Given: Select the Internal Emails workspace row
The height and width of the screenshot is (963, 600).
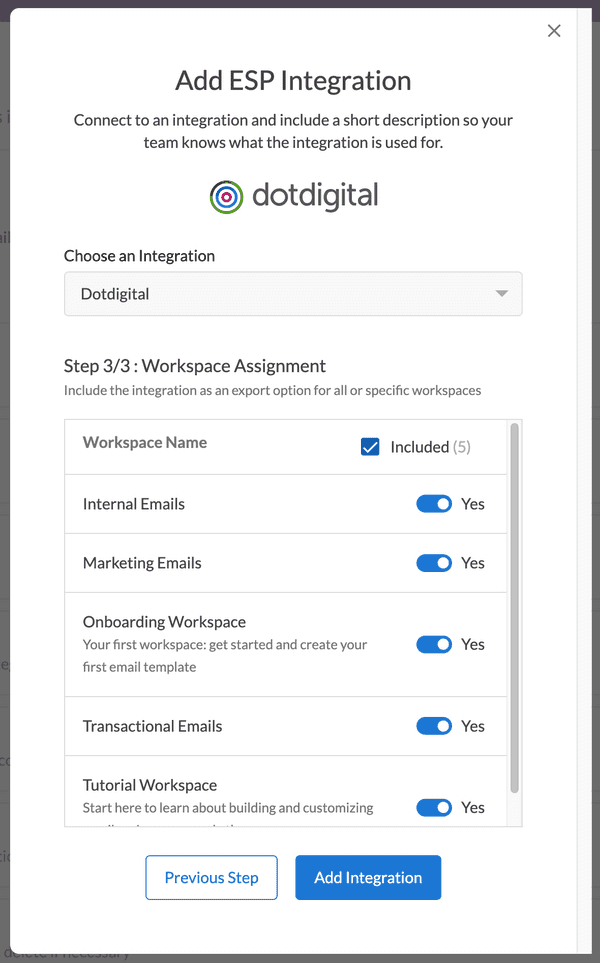Looking at the screenshot, I should click(x=133, y=503).
